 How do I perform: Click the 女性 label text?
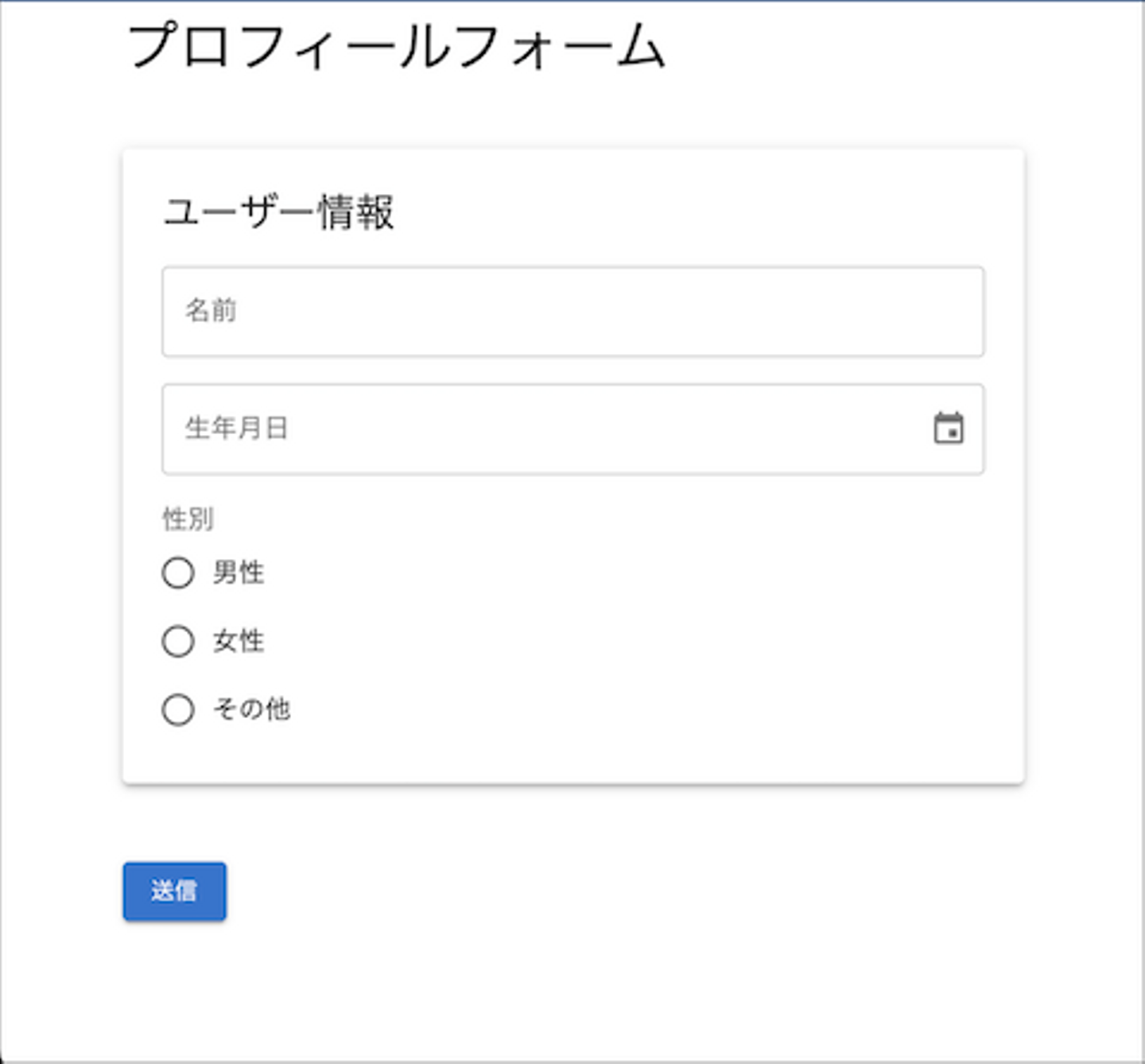click(x=239, y=641)
